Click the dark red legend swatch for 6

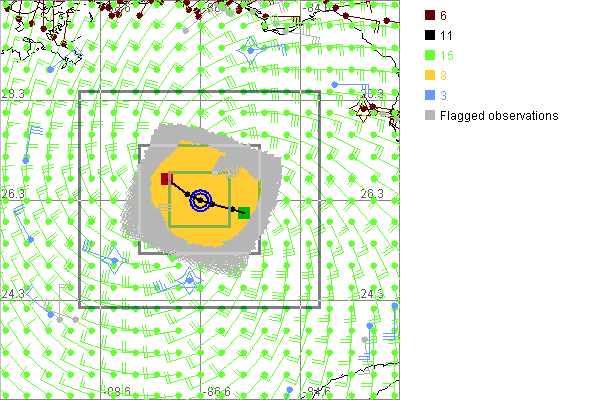click(429, 14)
